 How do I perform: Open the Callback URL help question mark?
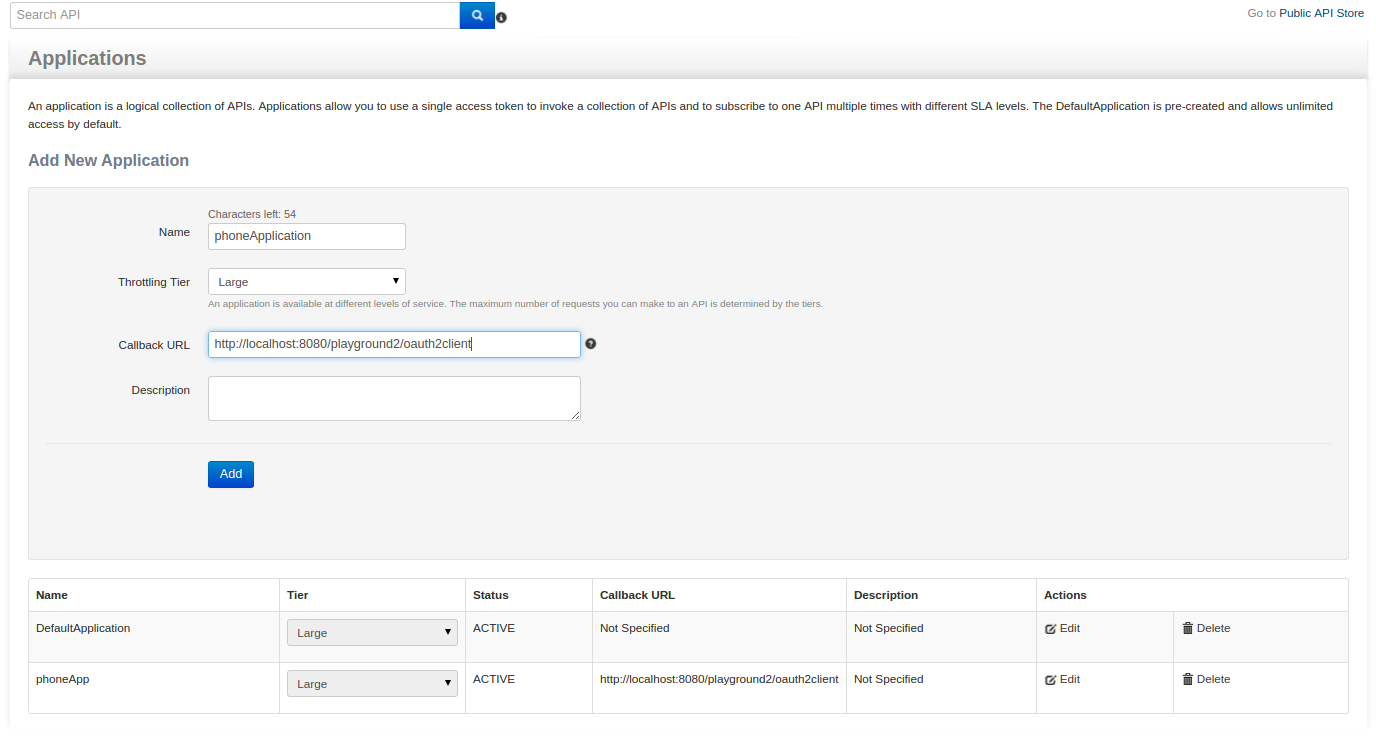[x=591, y=343]
